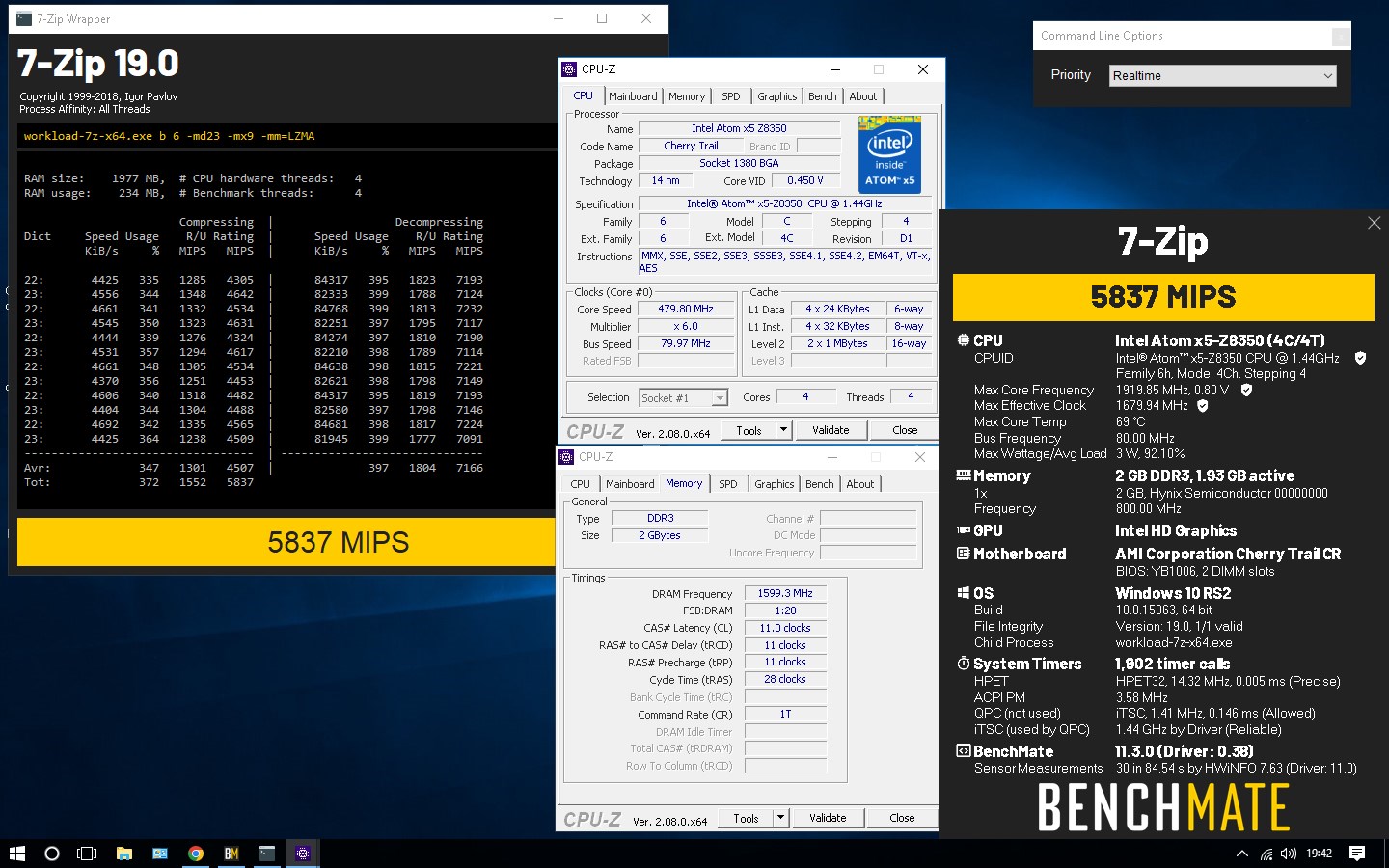Image resolution: width=1389 pixels, height=868 pixels.
Task: Switch to Mainboard tab in top CPU-Z window
Action: [x=633, y=96]
